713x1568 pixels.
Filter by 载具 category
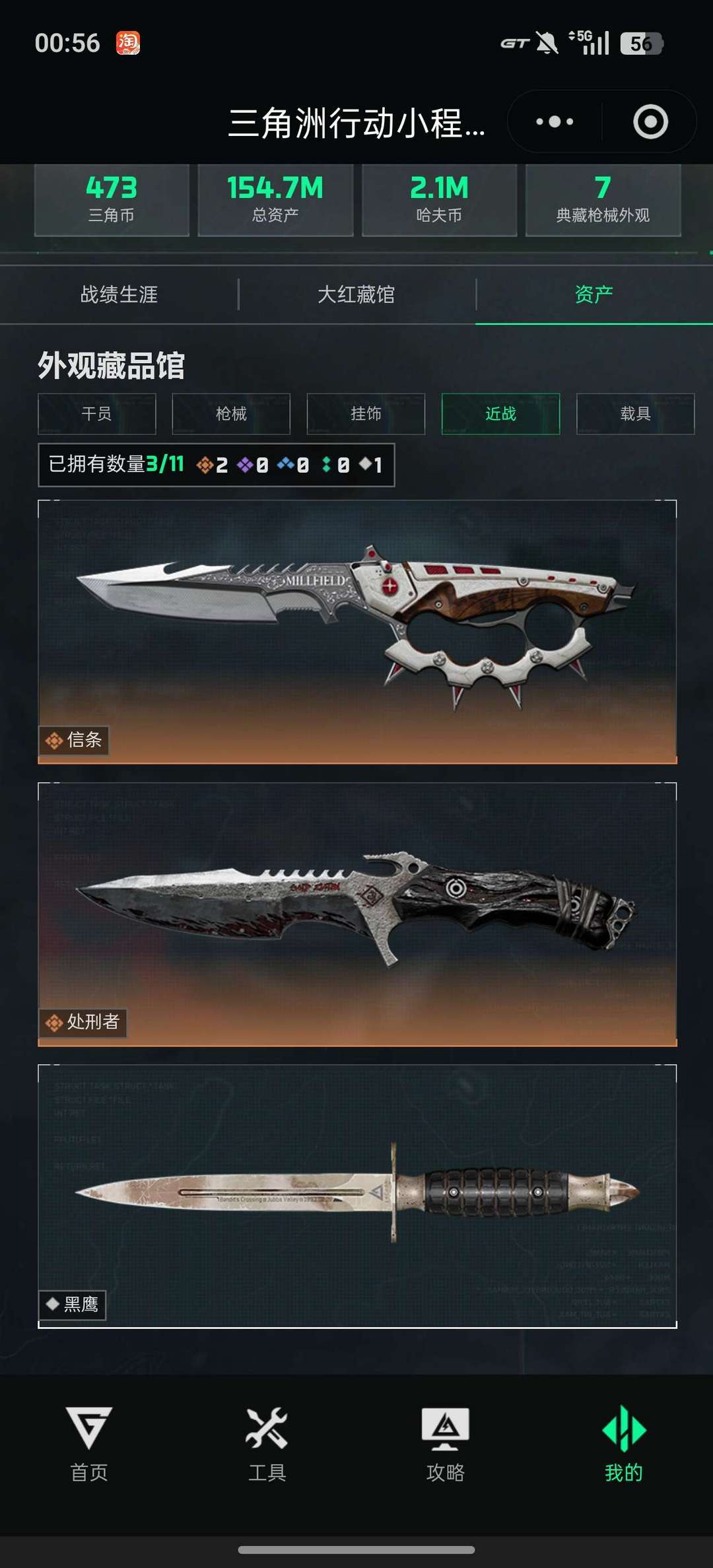click(x=635, y=414)
